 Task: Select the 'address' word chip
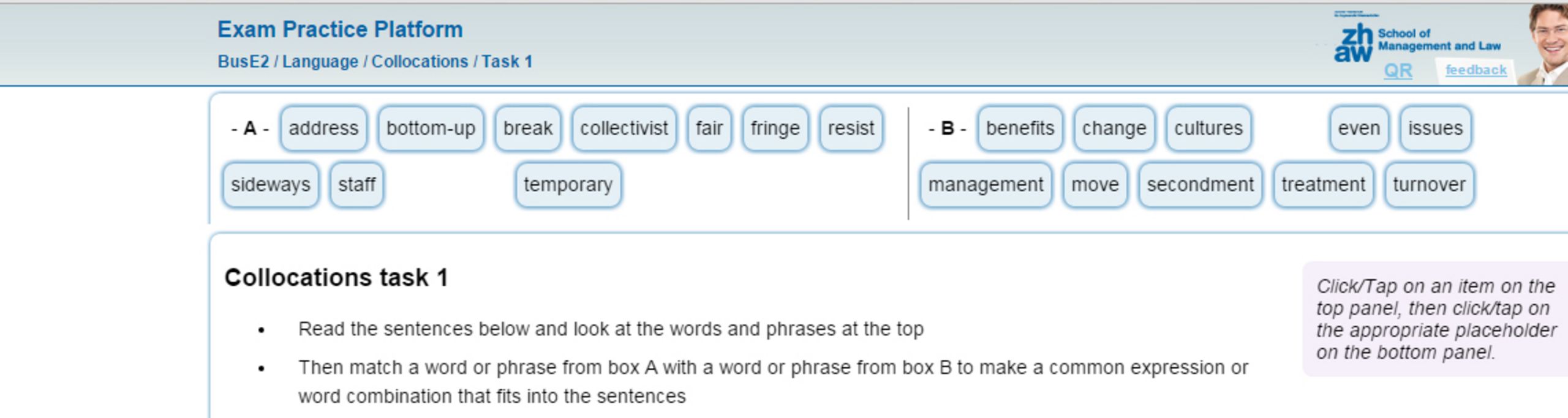[x=323, y=129]
